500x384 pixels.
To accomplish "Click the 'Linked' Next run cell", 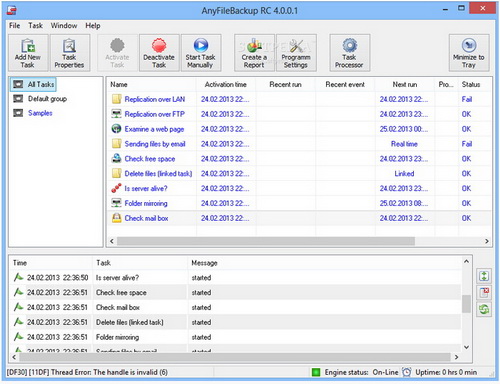I will click(404, 173).
